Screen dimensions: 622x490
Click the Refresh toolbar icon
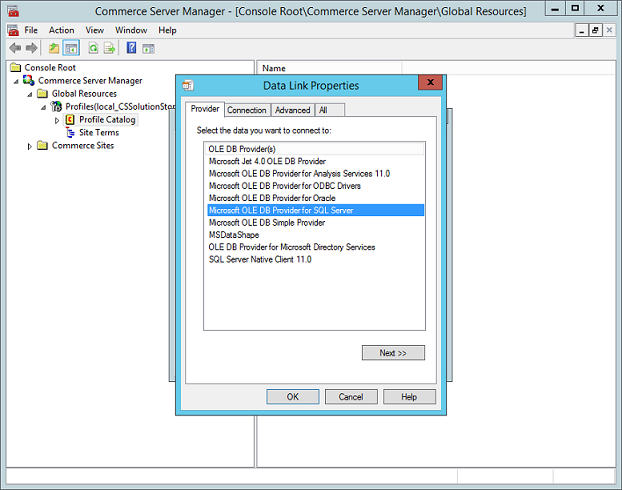(x=93, y=48)
